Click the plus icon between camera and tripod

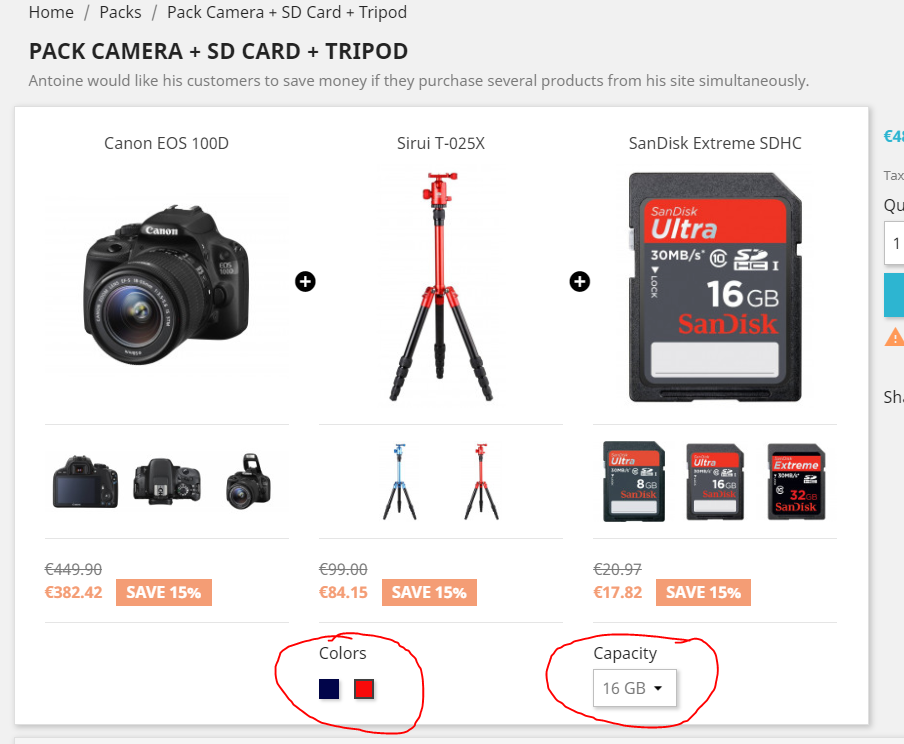pyautogui.click(x=305, y=281)
